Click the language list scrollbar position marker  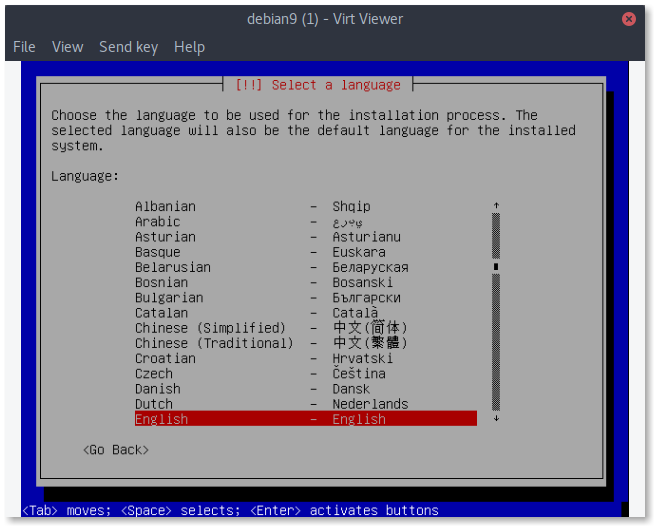(x=496, y=267)
